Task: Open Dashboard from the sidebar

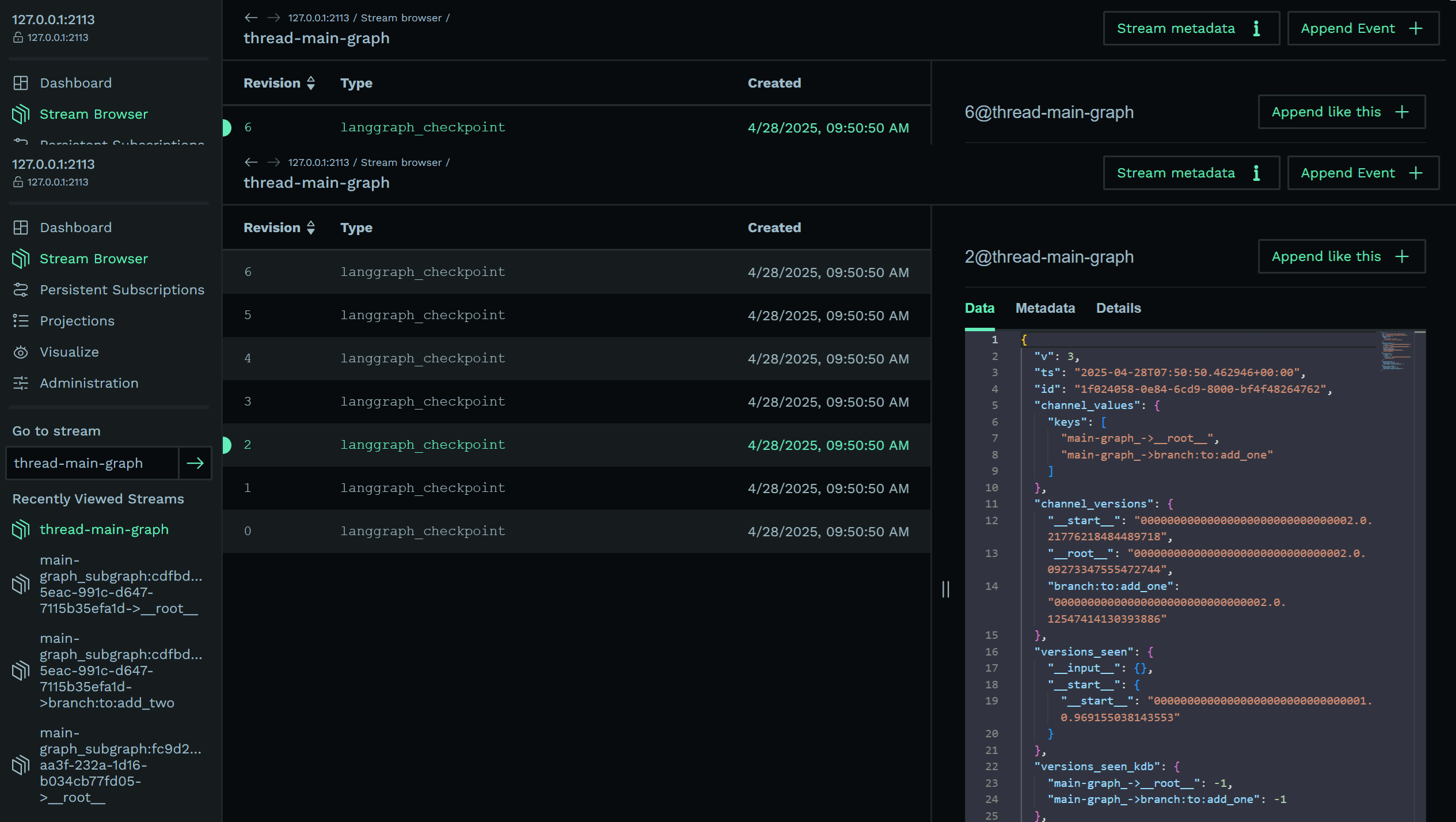Action: 75,227
